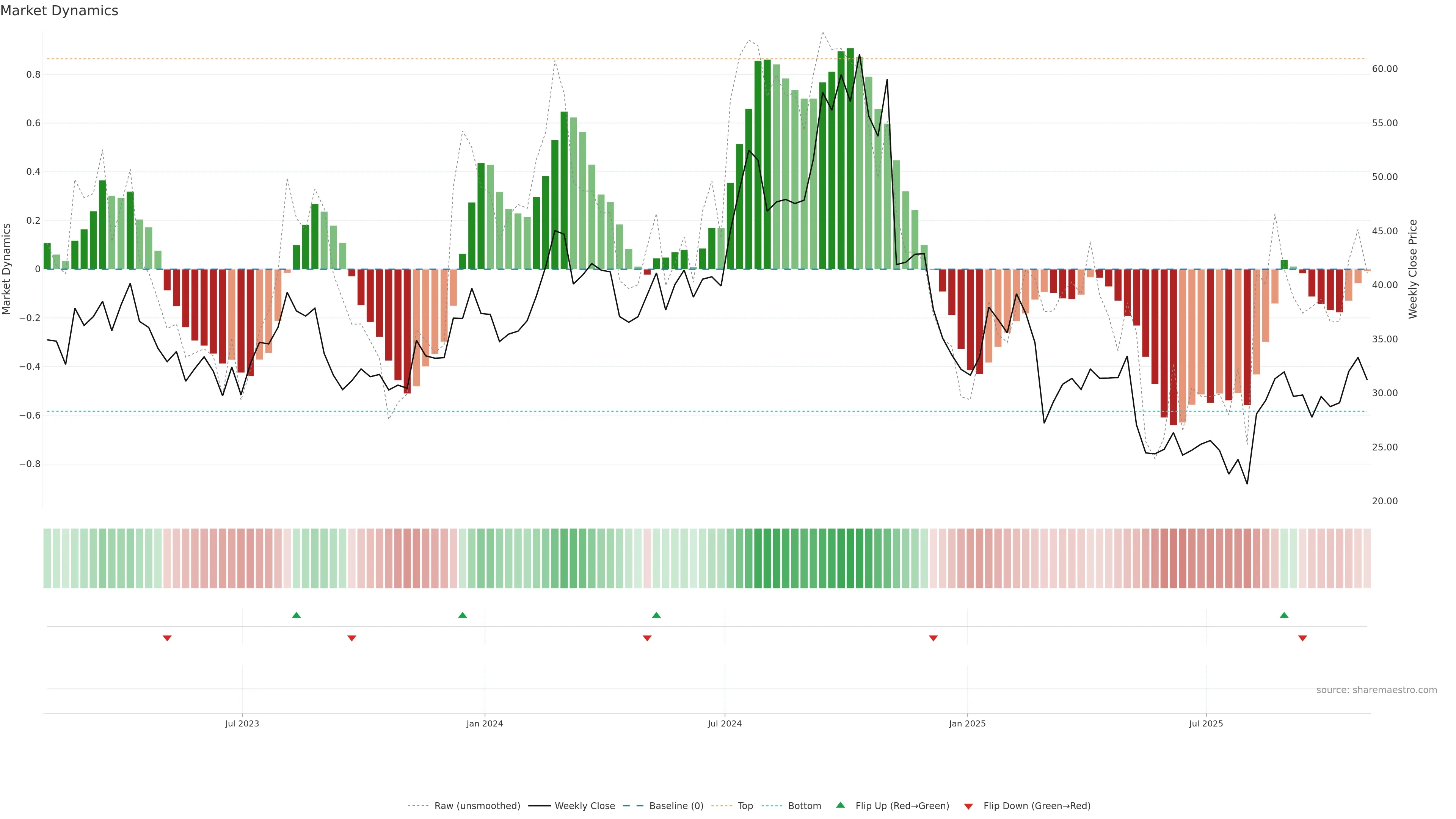Image resolution: width=1456 pixels, height=819 pixels.
Task: Click the red triangle icon in the legend
Action: point(968,806)
